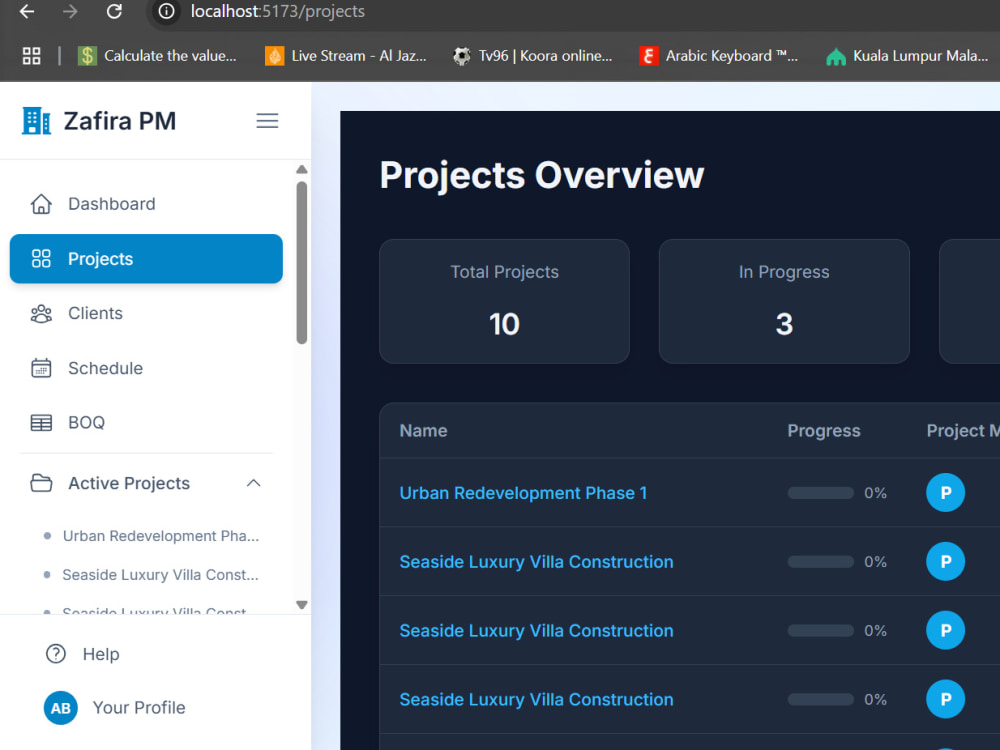Open 'Arabic Keyboard' bookmark
Image resolution: width=1000 pixels, height=750 pixels.
tap(719, 56)
